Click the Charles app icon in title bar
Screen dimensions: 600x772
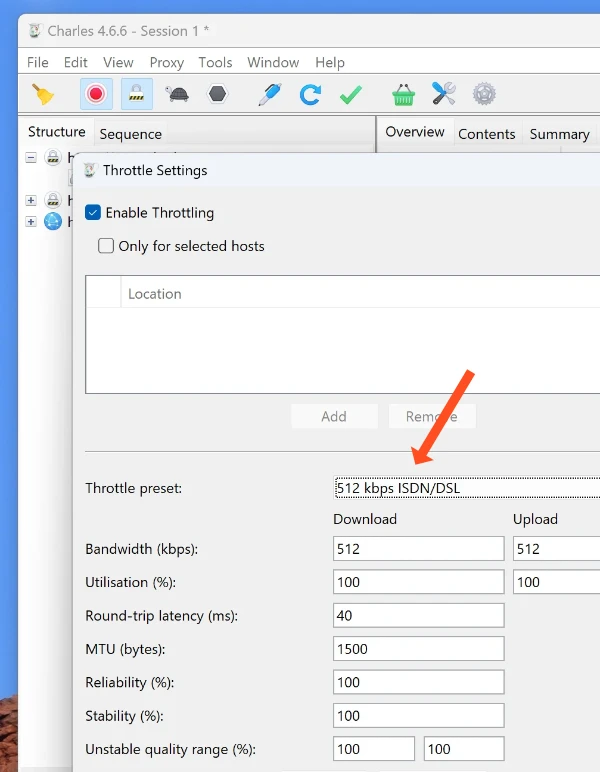(34, 31)
